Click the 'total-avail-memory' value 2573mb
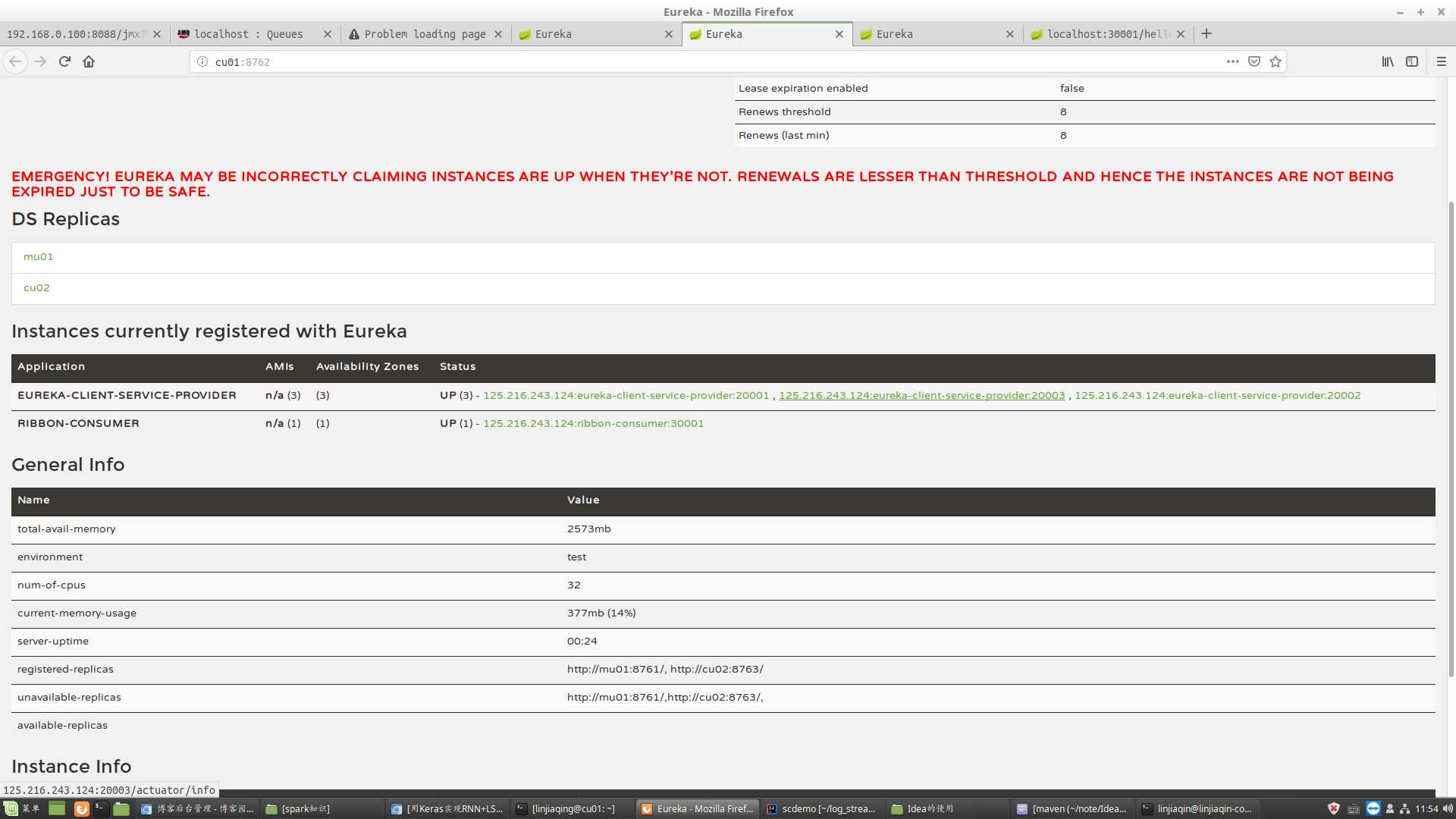 pos(589,529)
